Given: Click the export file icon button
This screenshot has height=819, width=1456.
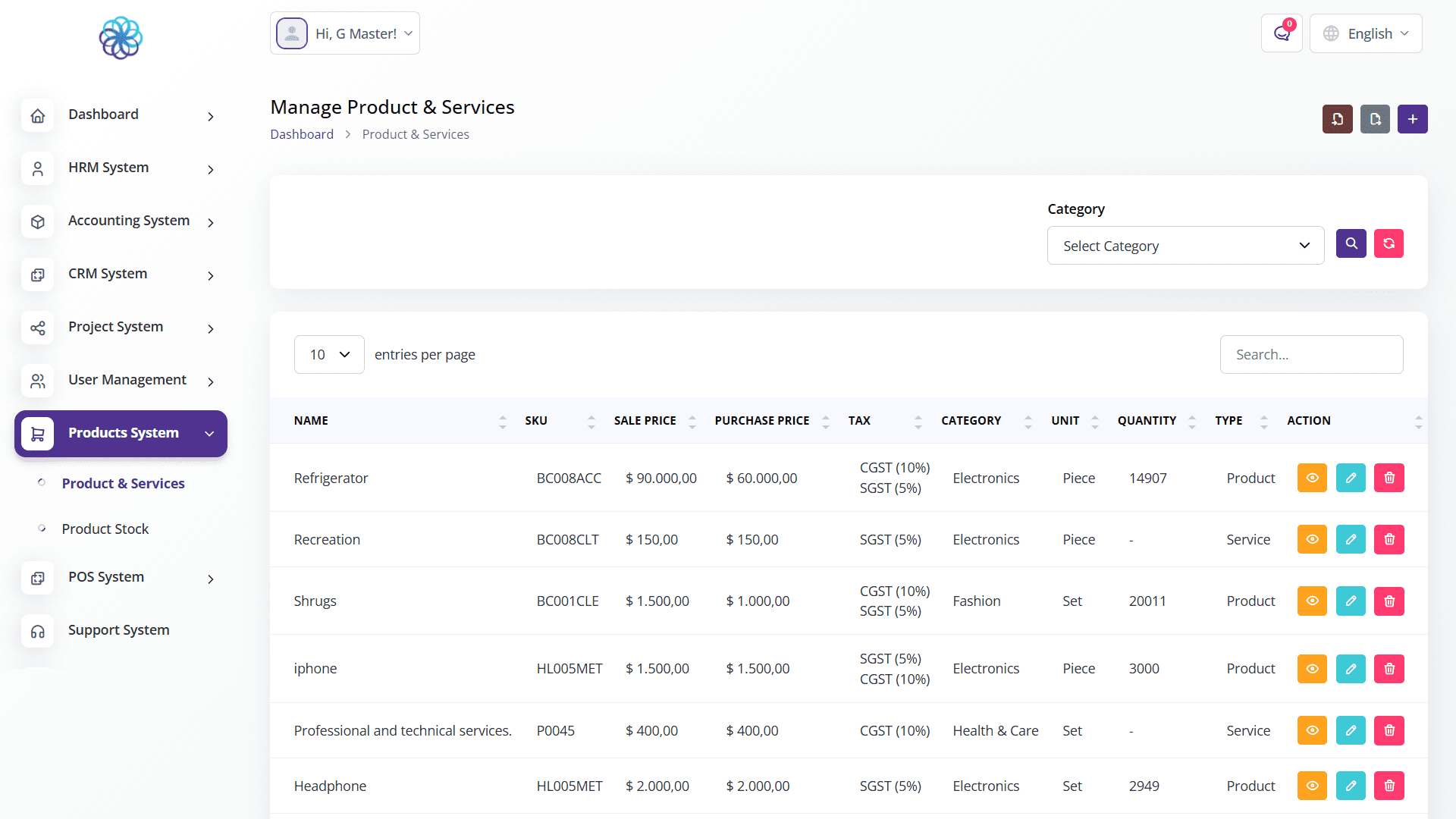Looking at the screenshot, I should (x=1375, y=119).
